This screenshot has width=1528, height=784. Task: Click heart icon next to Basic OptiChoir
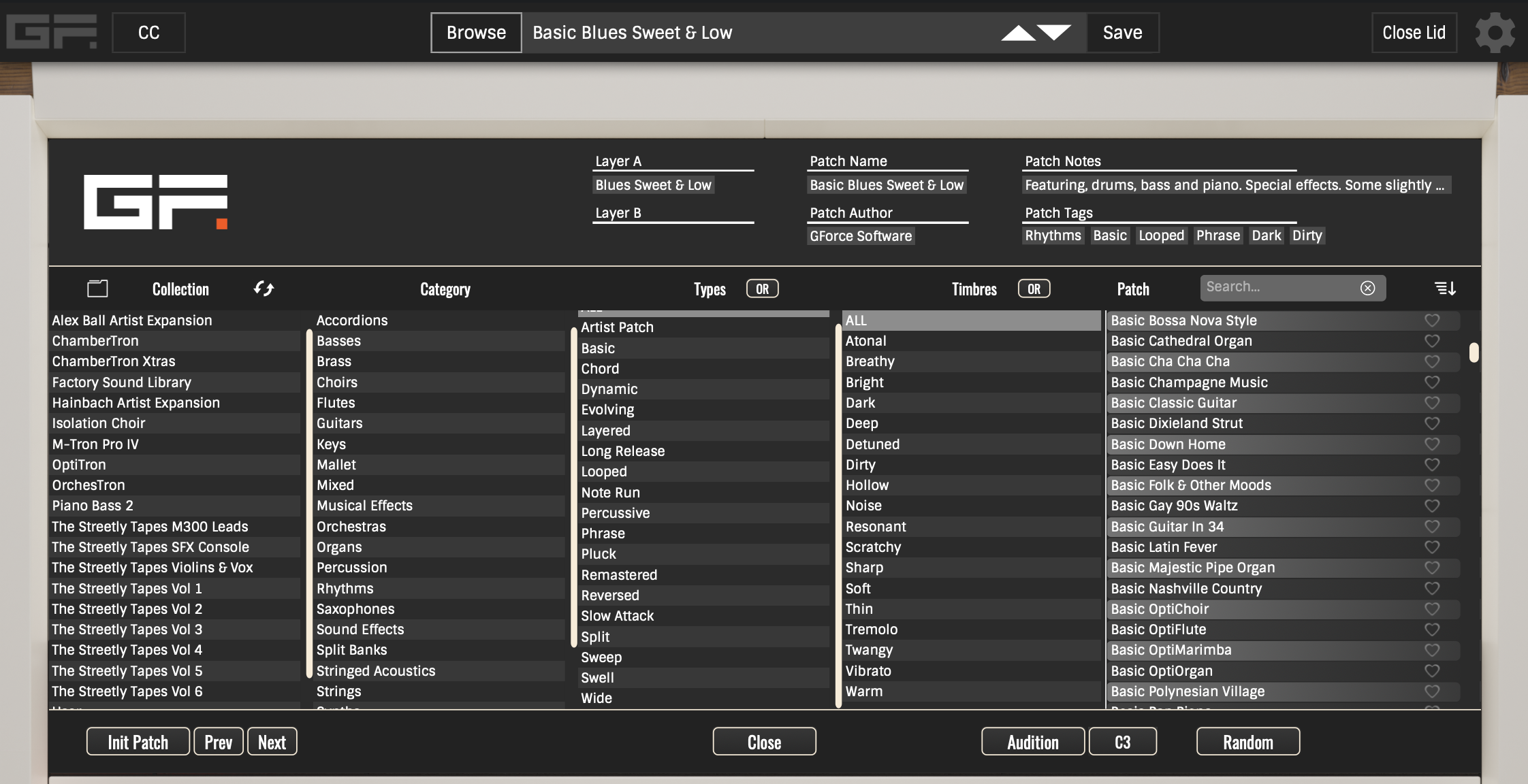[1432, 608]
